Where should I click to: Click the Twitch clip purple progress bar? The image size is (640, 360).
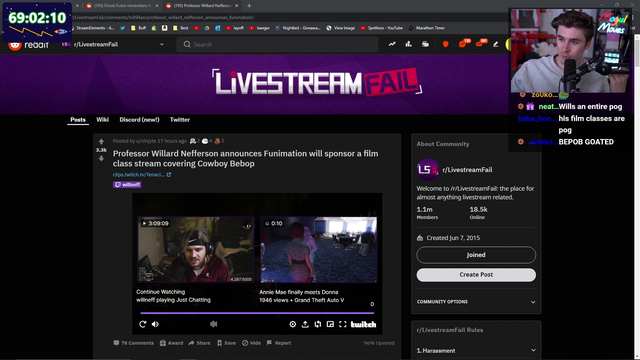pos(257,313)
